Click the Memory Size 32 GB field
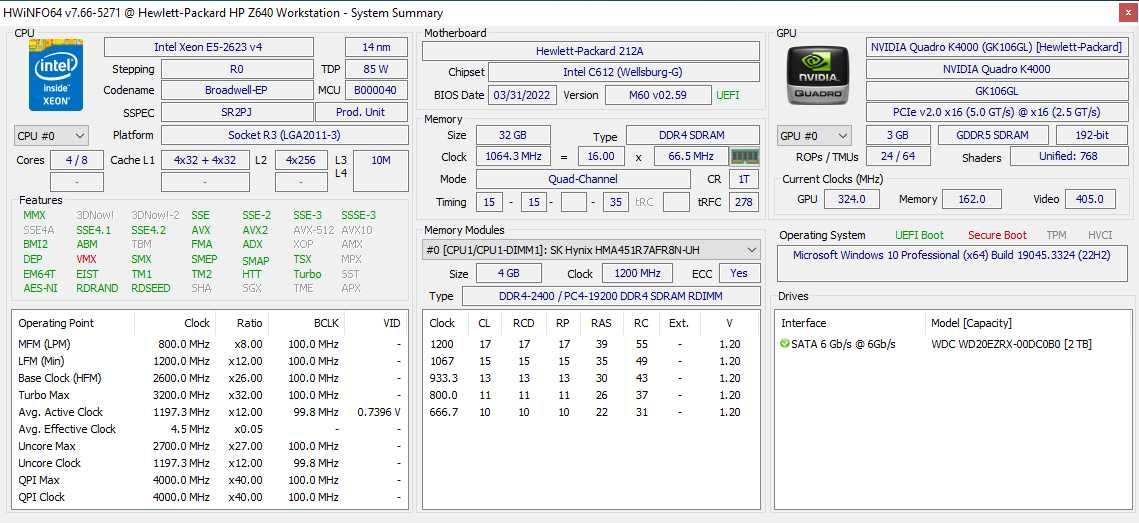This screenshot has height=523, width=1139. pos(513,135)
